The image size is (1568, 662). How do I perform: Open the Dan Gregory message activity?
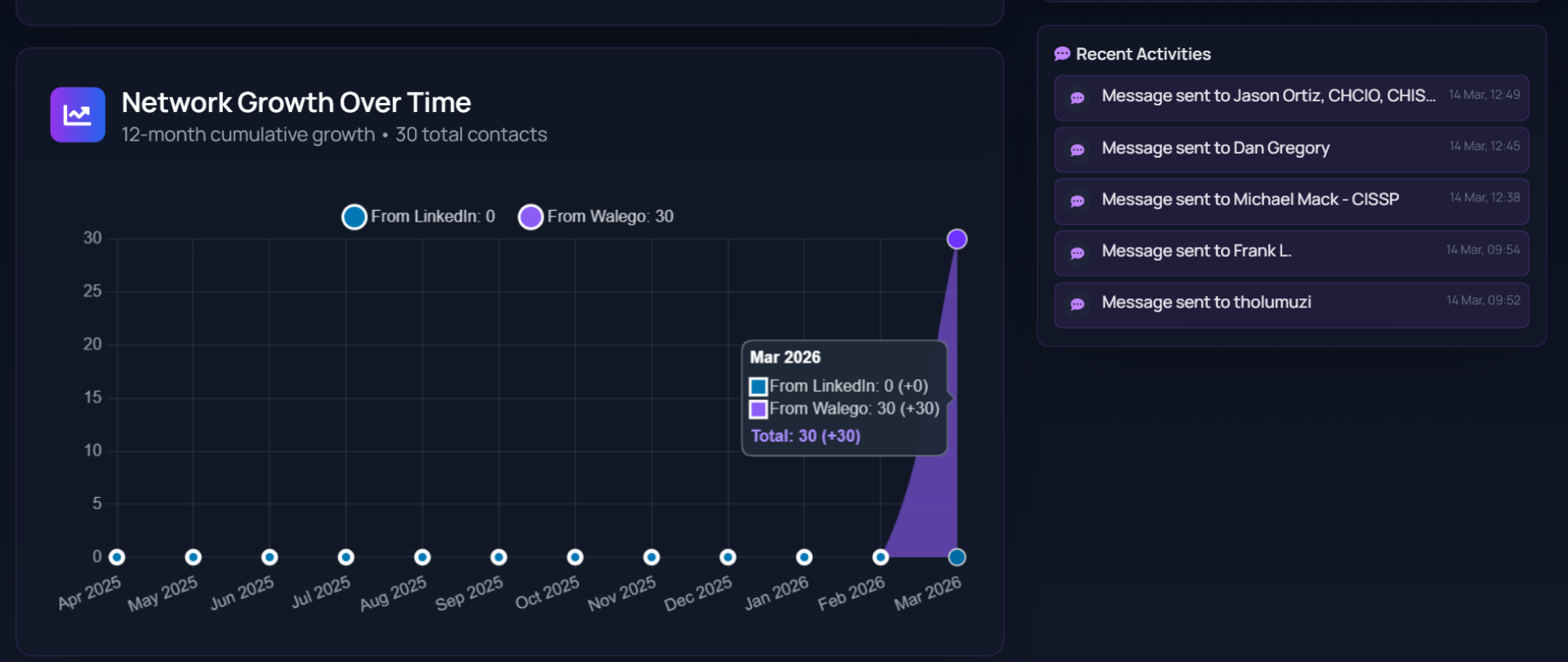click(1291, 149)
